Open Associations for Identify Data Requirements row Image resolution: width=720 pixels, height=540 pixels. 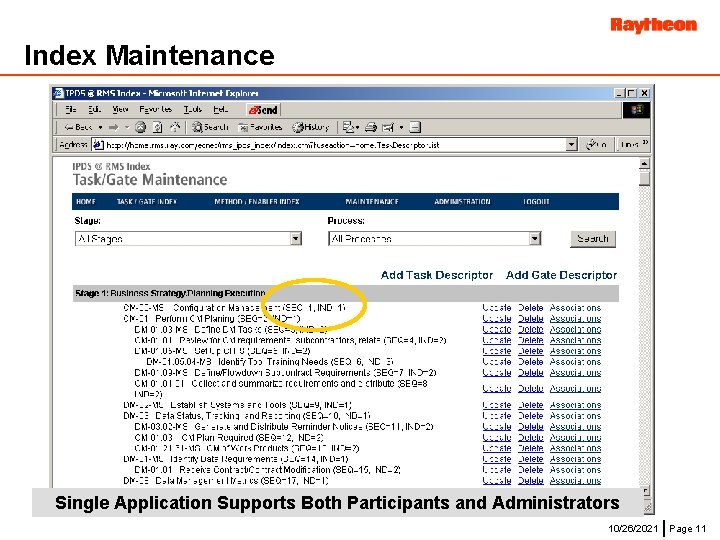(x=575, y=459)
